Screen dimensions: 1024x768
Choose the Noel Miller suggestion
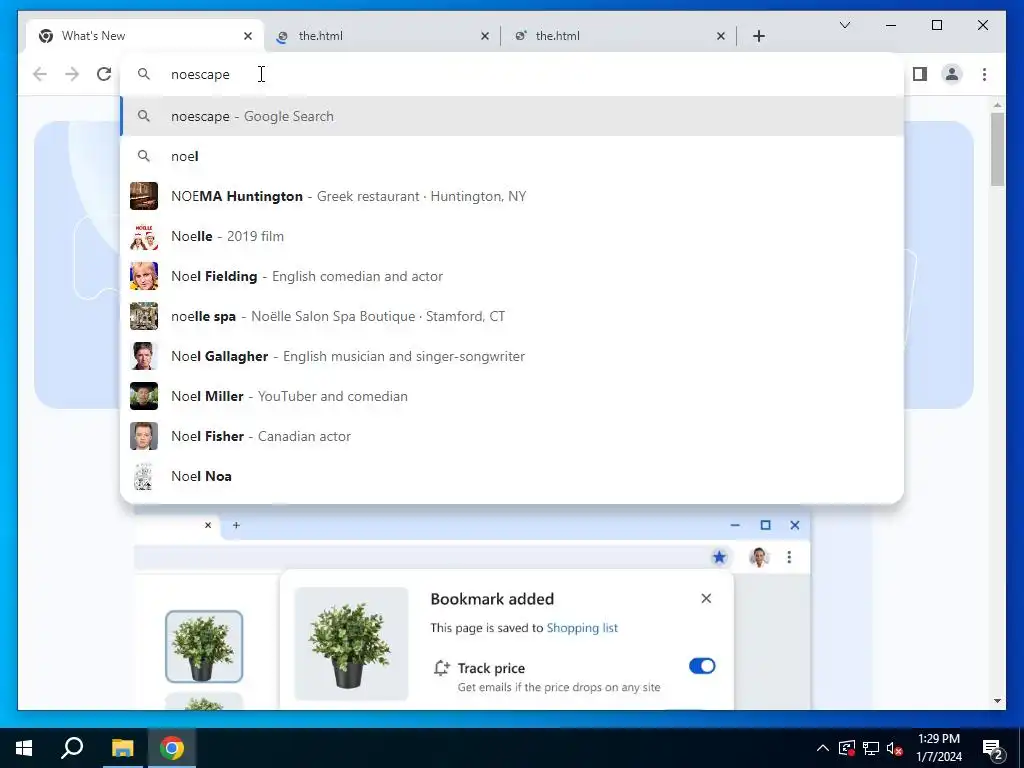(x=512, y=396)
